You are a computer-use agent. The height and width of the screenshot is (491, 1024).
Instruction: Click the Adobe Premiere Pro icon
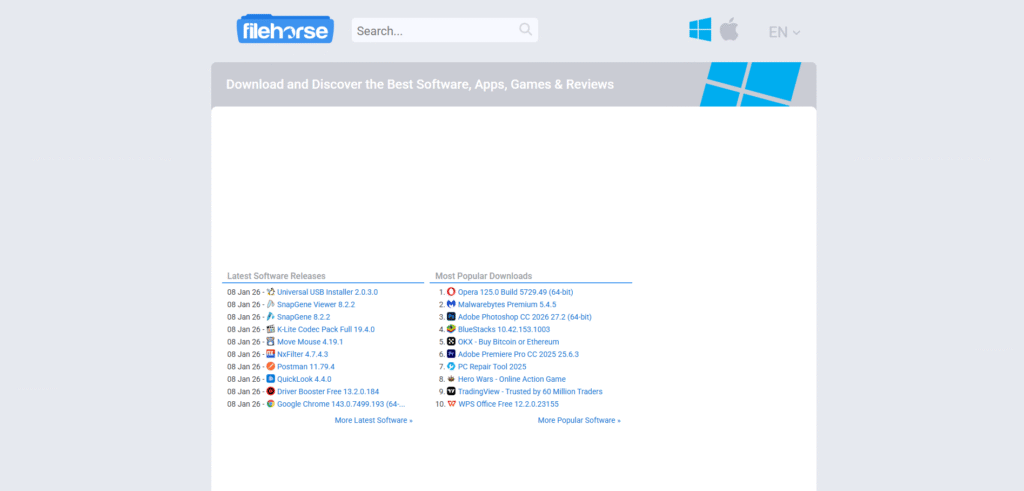point(451,354)
